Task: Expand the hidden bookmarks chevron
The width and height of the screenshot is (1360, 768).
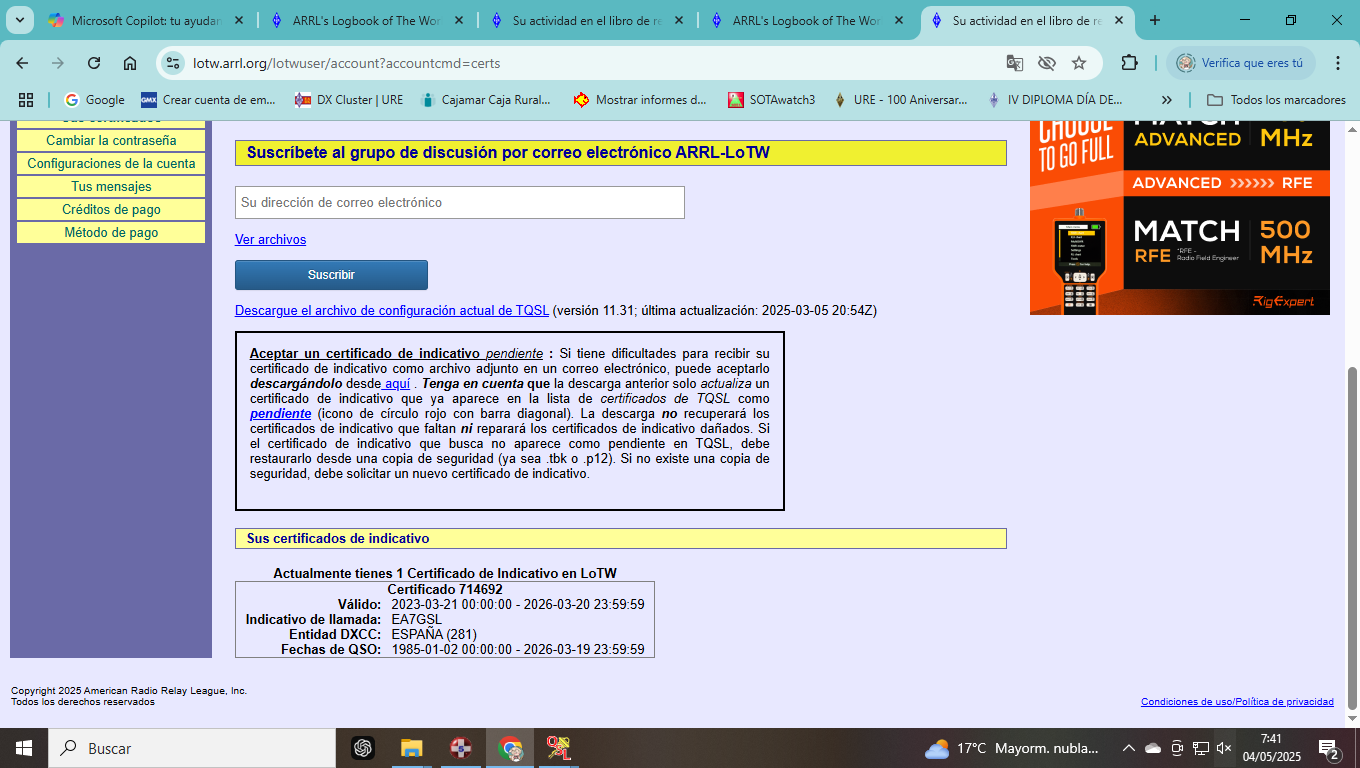Action: point(1166,99)
